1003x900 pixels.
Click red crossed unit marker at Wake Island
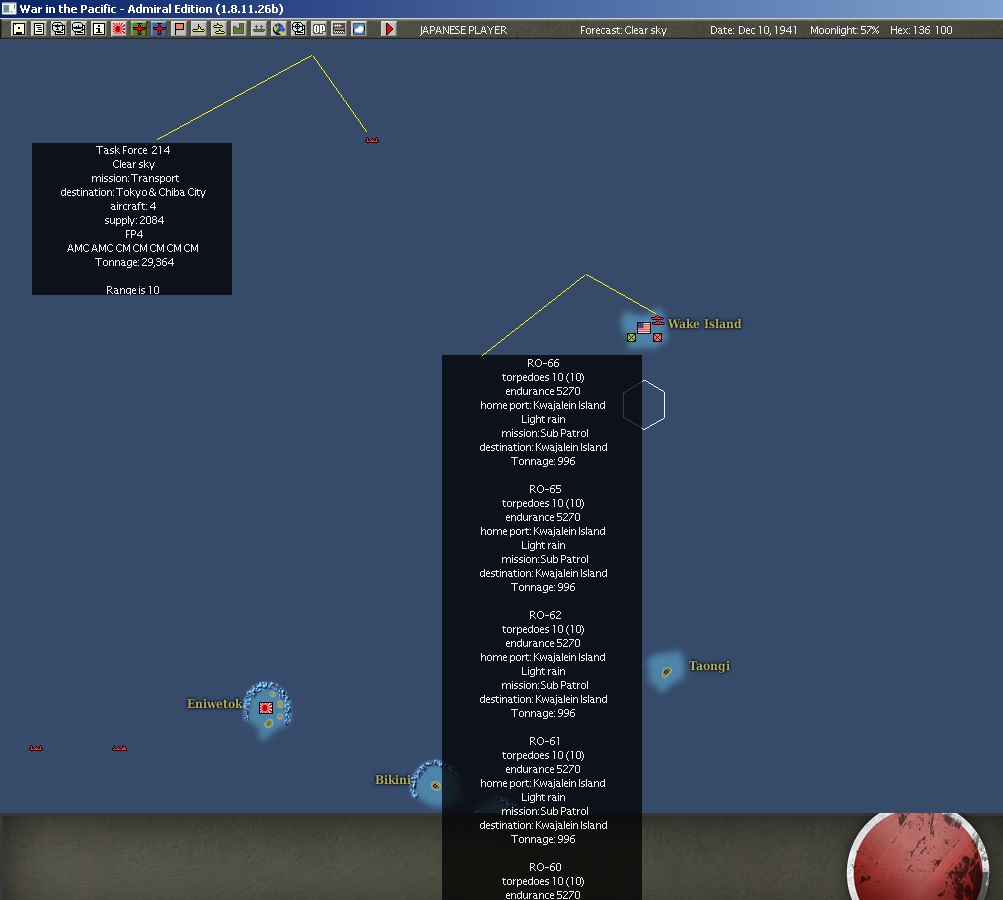(x=658, y=337)
